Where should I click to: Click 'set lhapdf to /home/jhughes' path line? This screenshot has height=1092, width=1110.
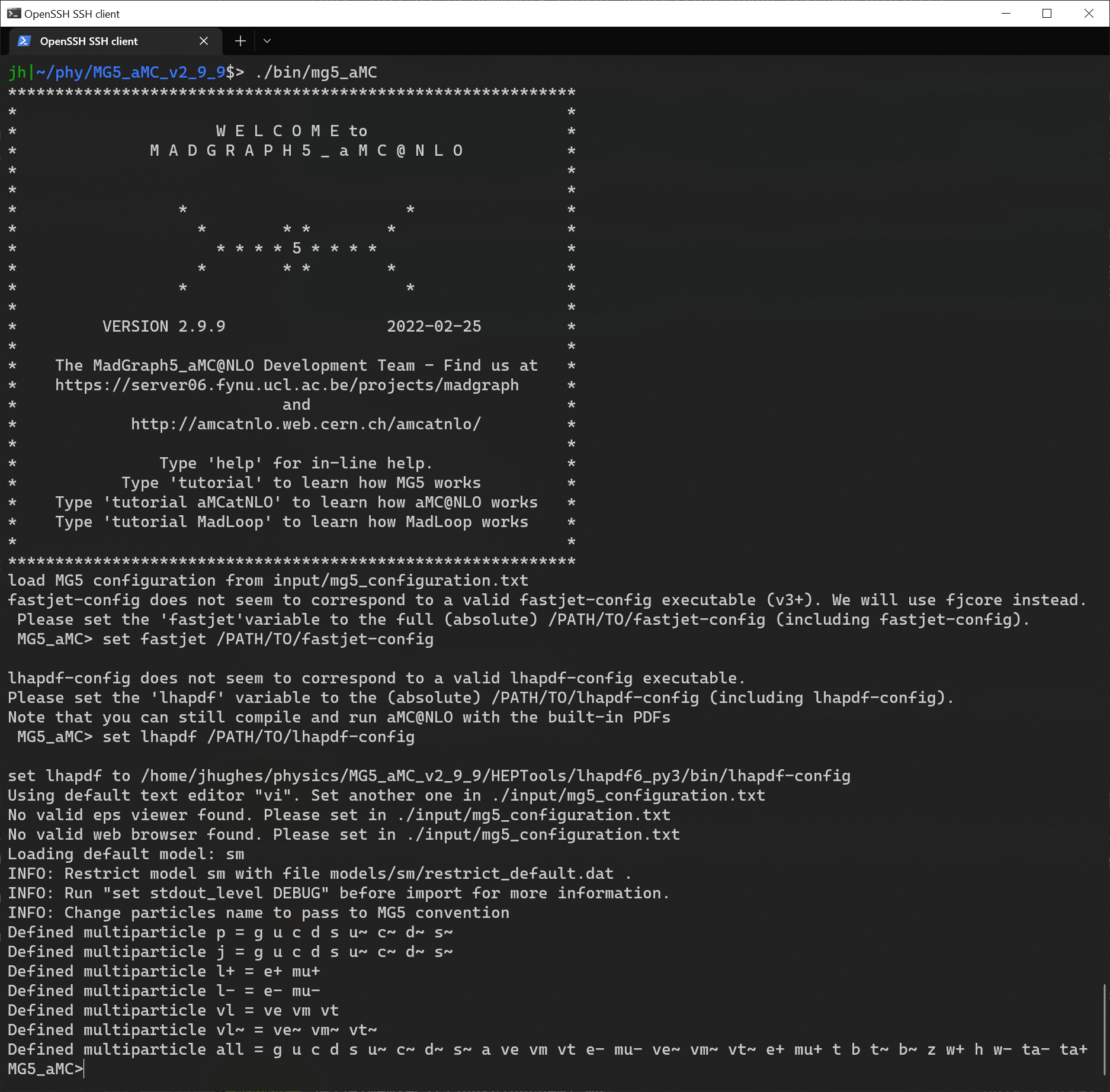[x=429, y=776]
